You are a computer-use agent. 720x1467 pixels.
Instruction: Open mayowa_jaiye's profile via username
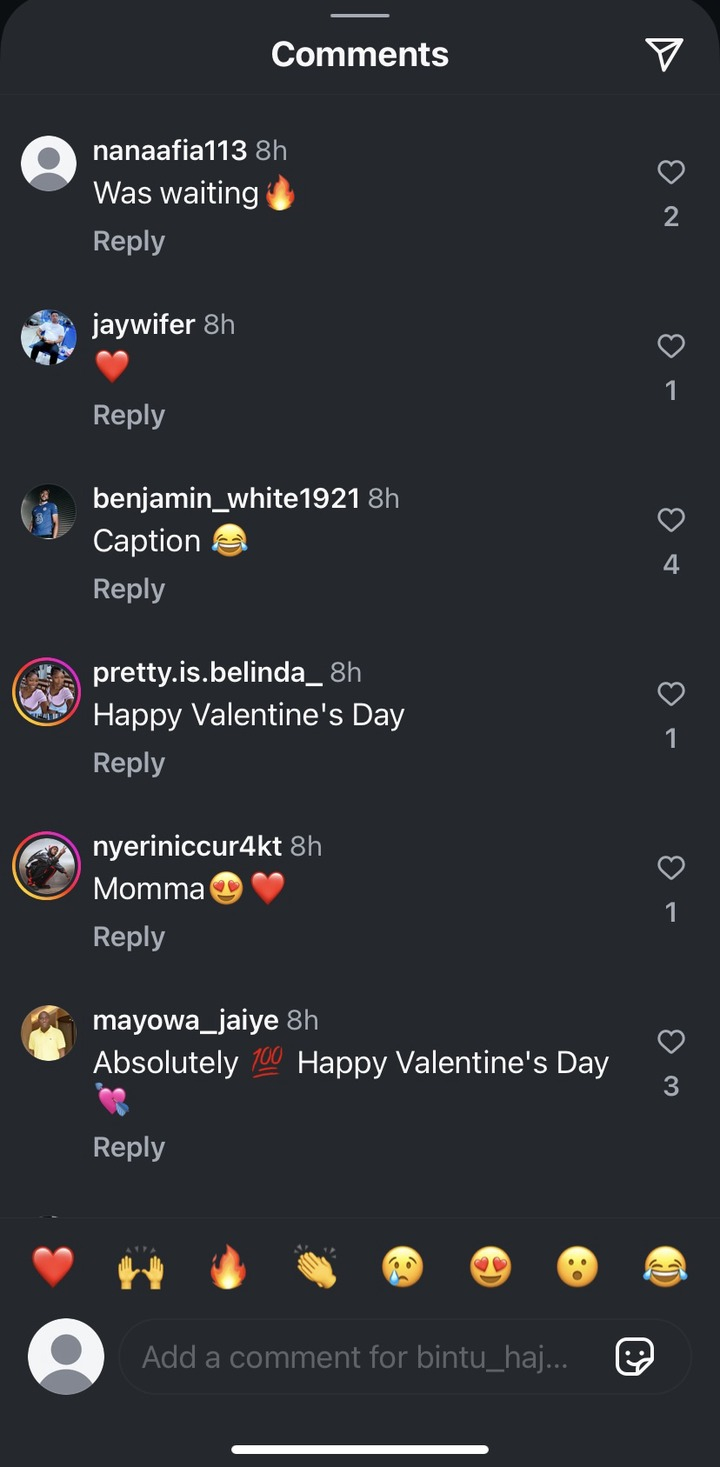tap(186, 1020)
